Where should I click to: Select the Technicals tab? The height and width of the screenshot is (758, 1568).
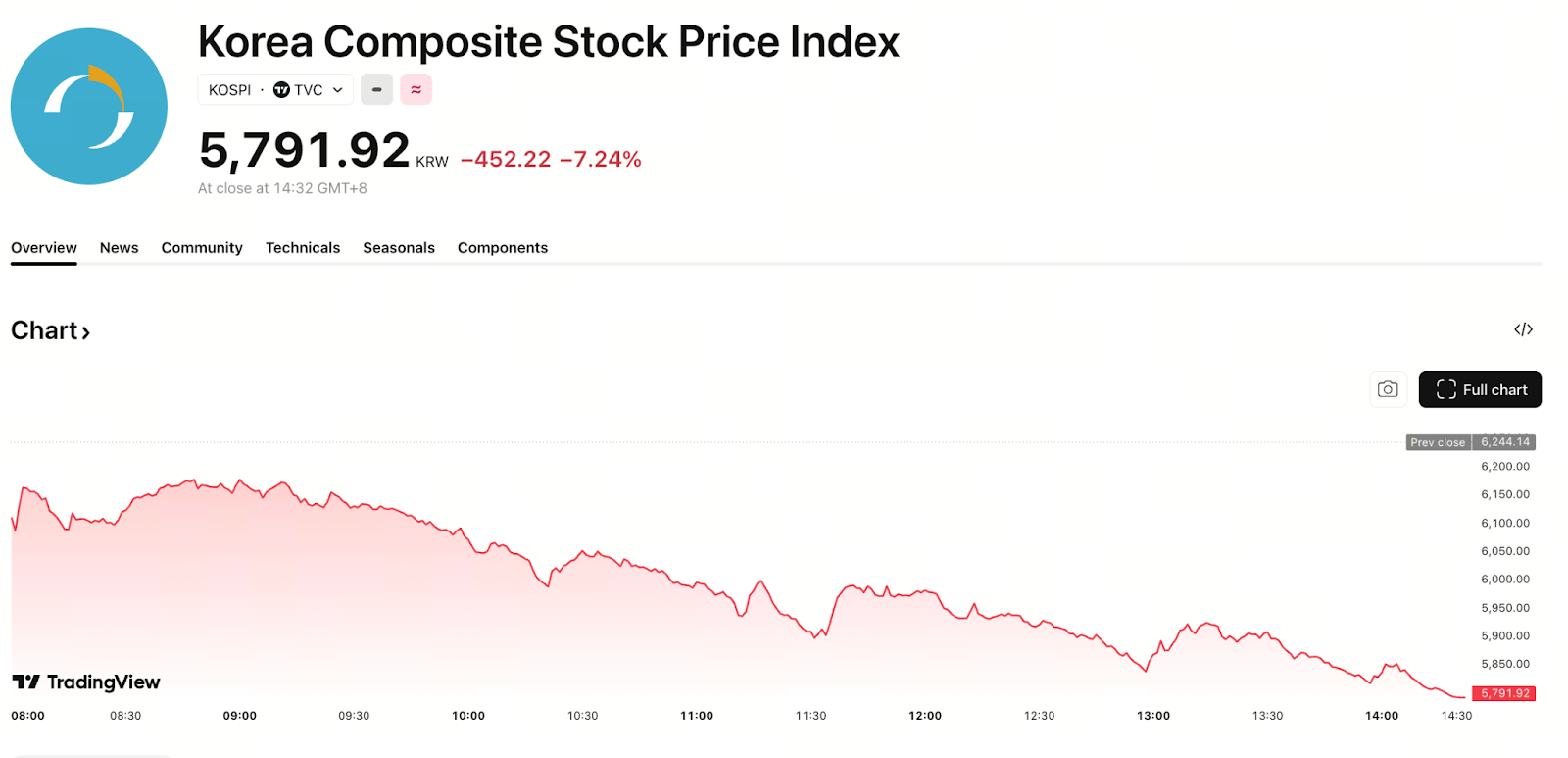click(303, 248)
